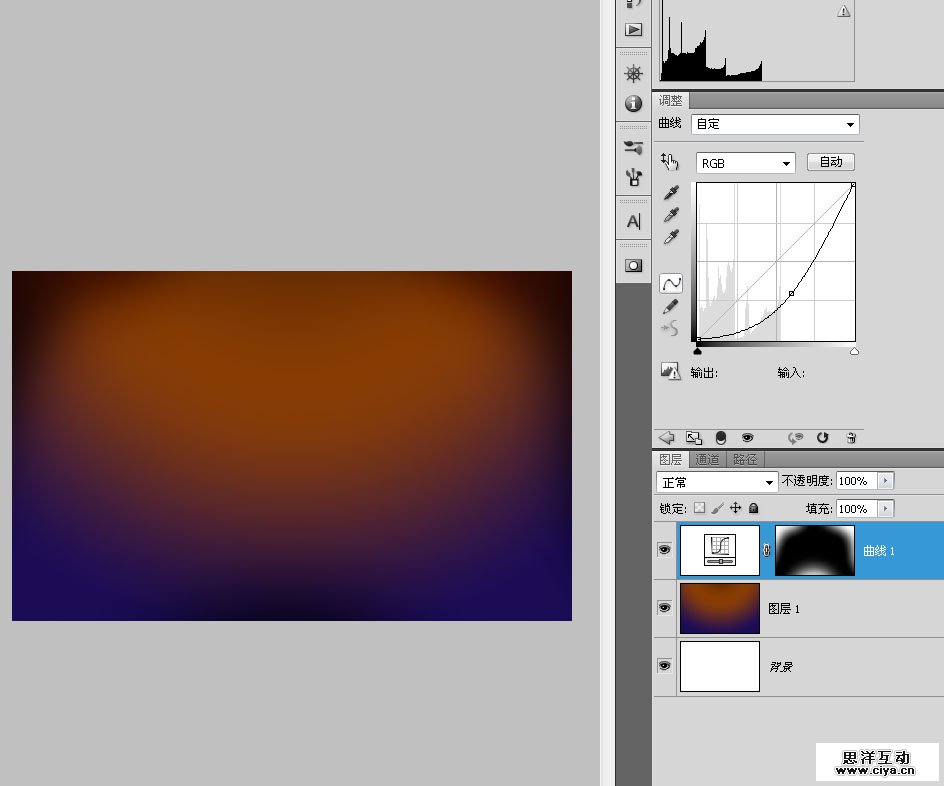Select the curve point editing tool
The width and height of the screenshot is (944, 786).
point(671,283)
